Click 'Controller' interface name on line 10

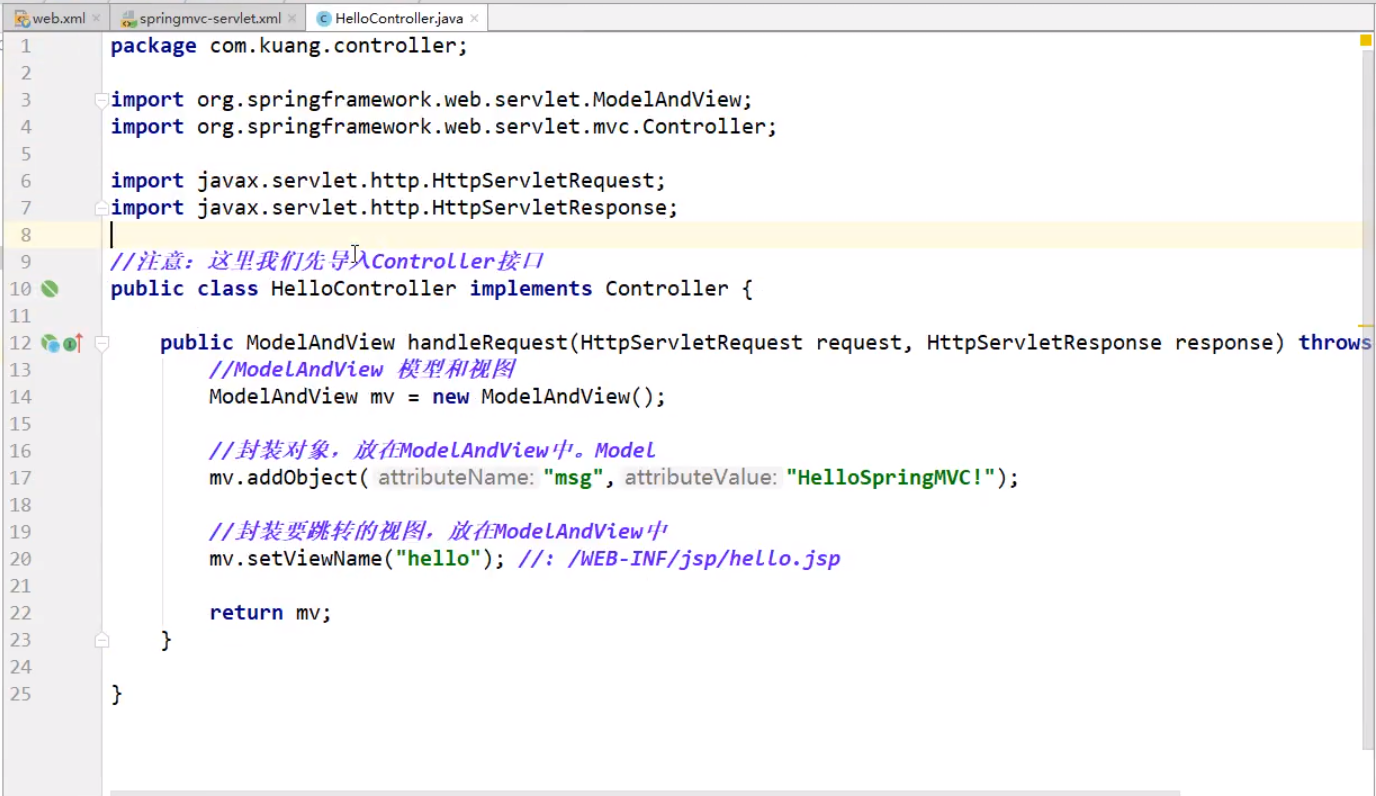pos(667,289)
